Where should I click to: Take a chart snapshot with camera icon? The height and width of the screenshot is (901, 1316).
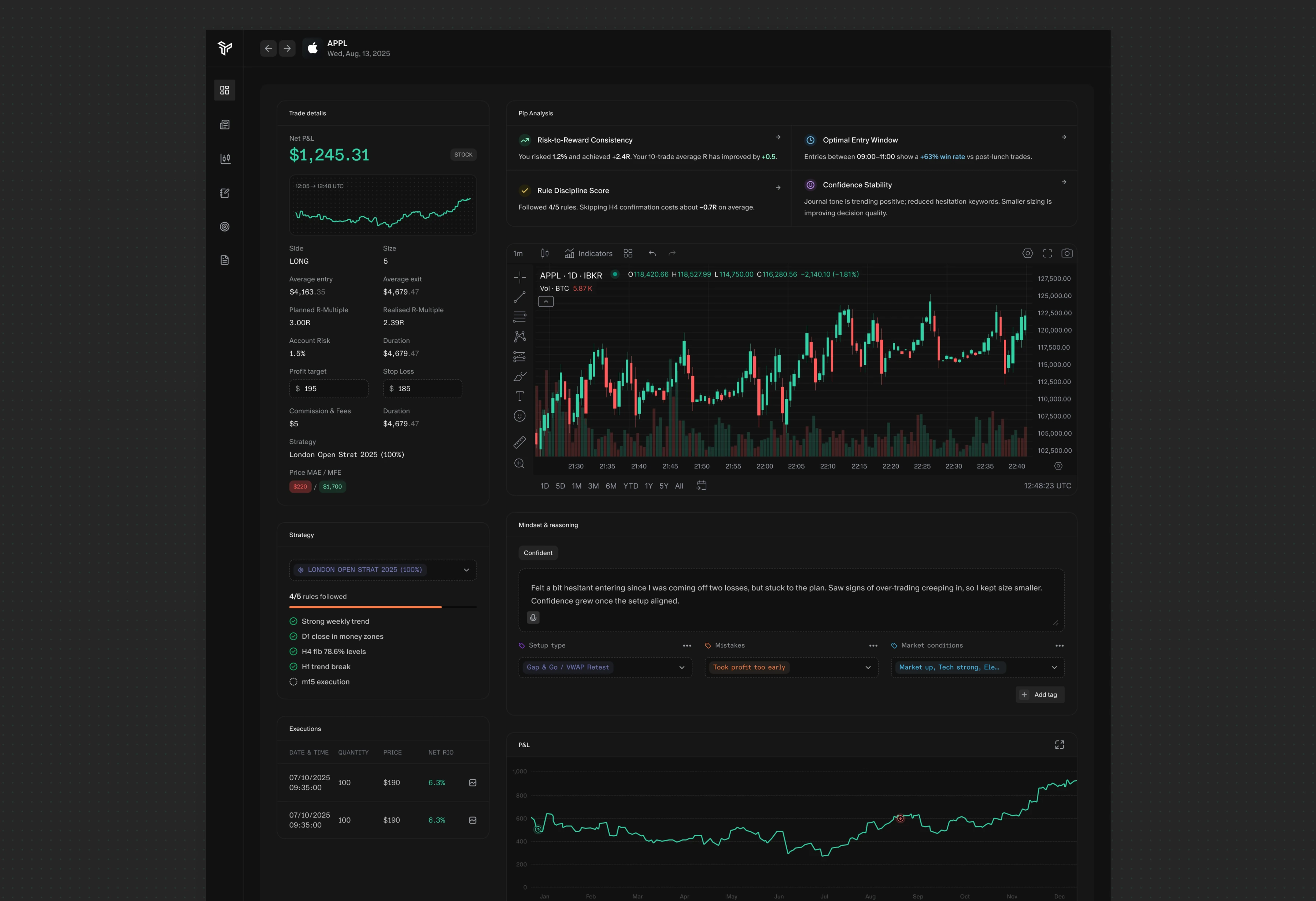pyautogui.click(x=1067, y=253)
